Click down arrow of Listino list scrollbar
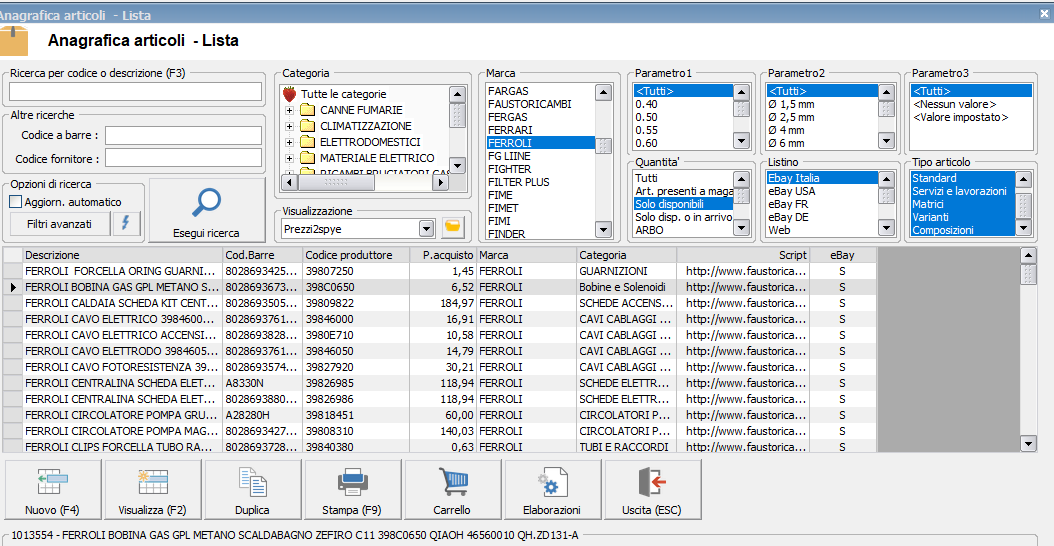 (887, 228)
